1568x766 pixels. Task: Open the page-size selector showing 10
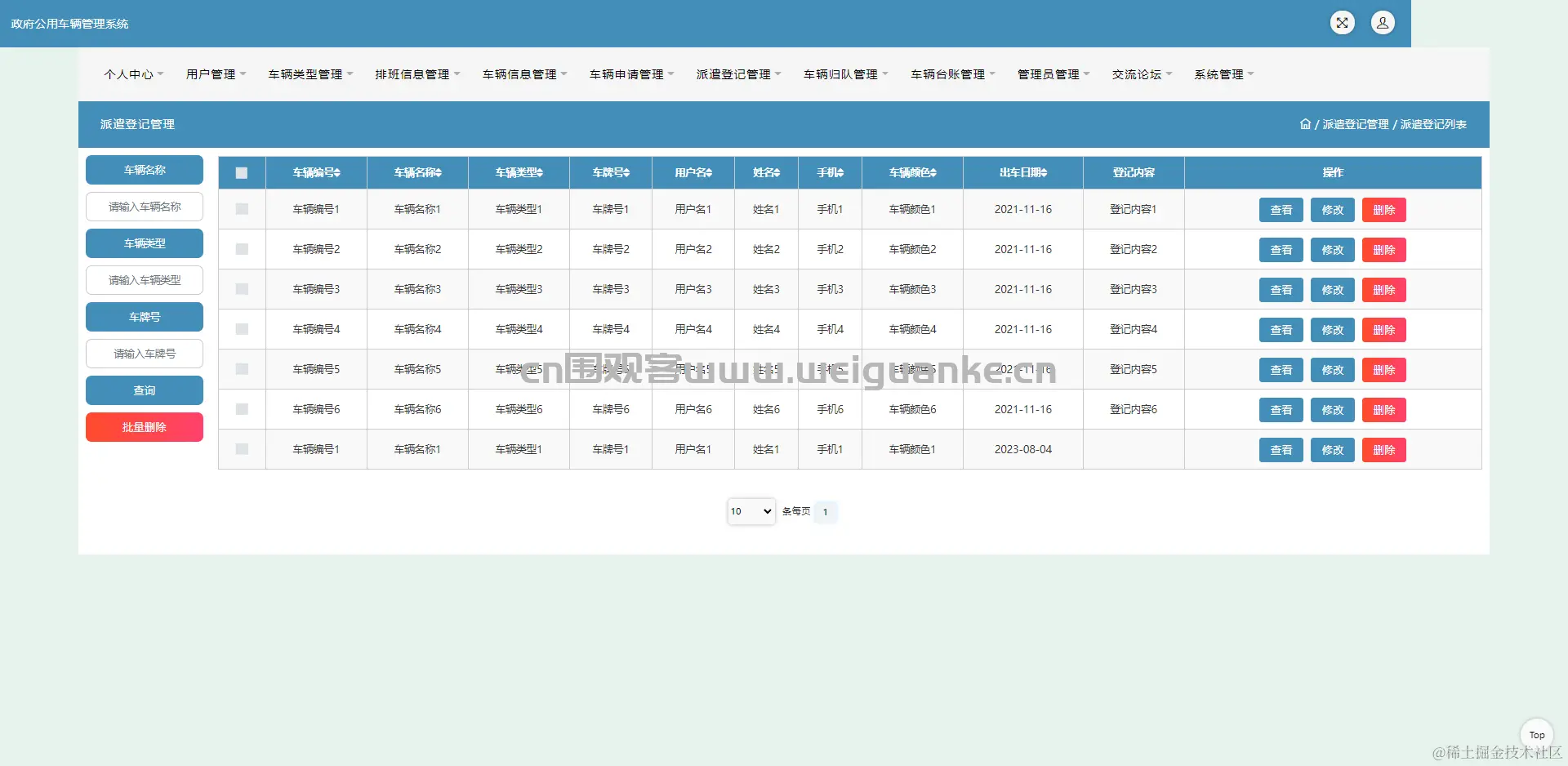(x=751, y=511)
